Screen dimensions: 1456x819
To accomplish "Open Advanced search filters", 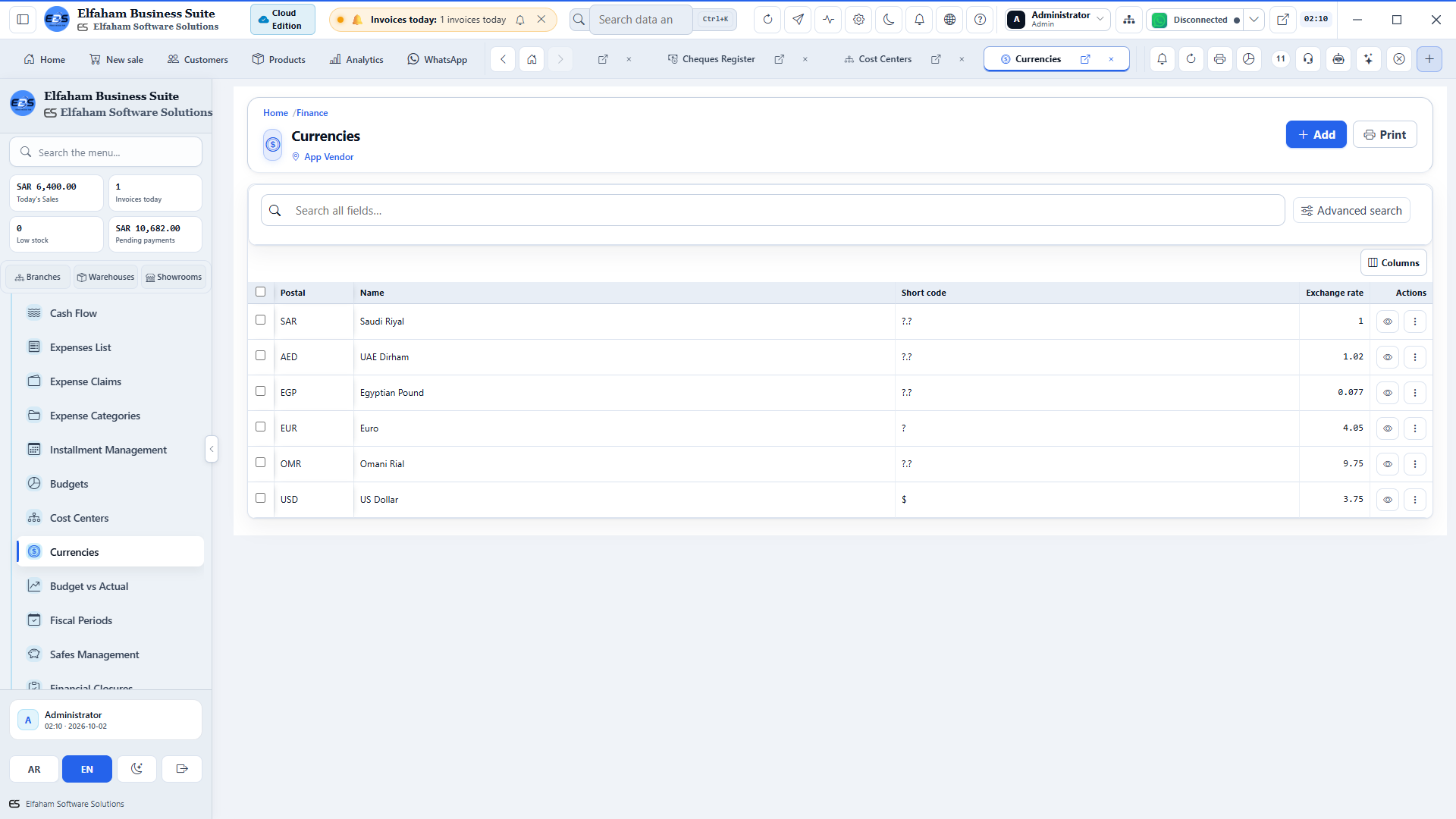I will click(x=1351, y=211).
